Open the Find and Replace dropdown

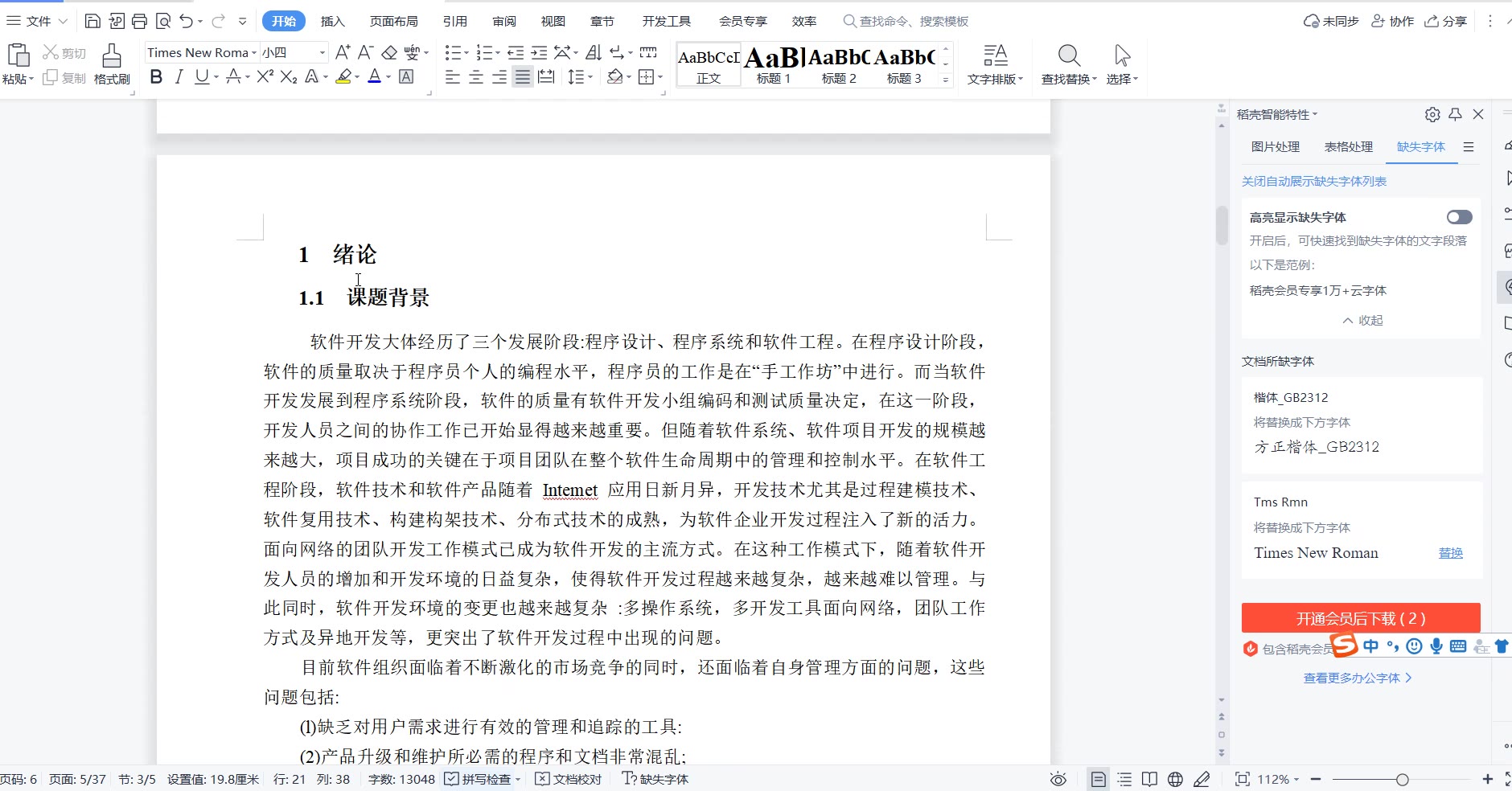tap(1069, 80)
